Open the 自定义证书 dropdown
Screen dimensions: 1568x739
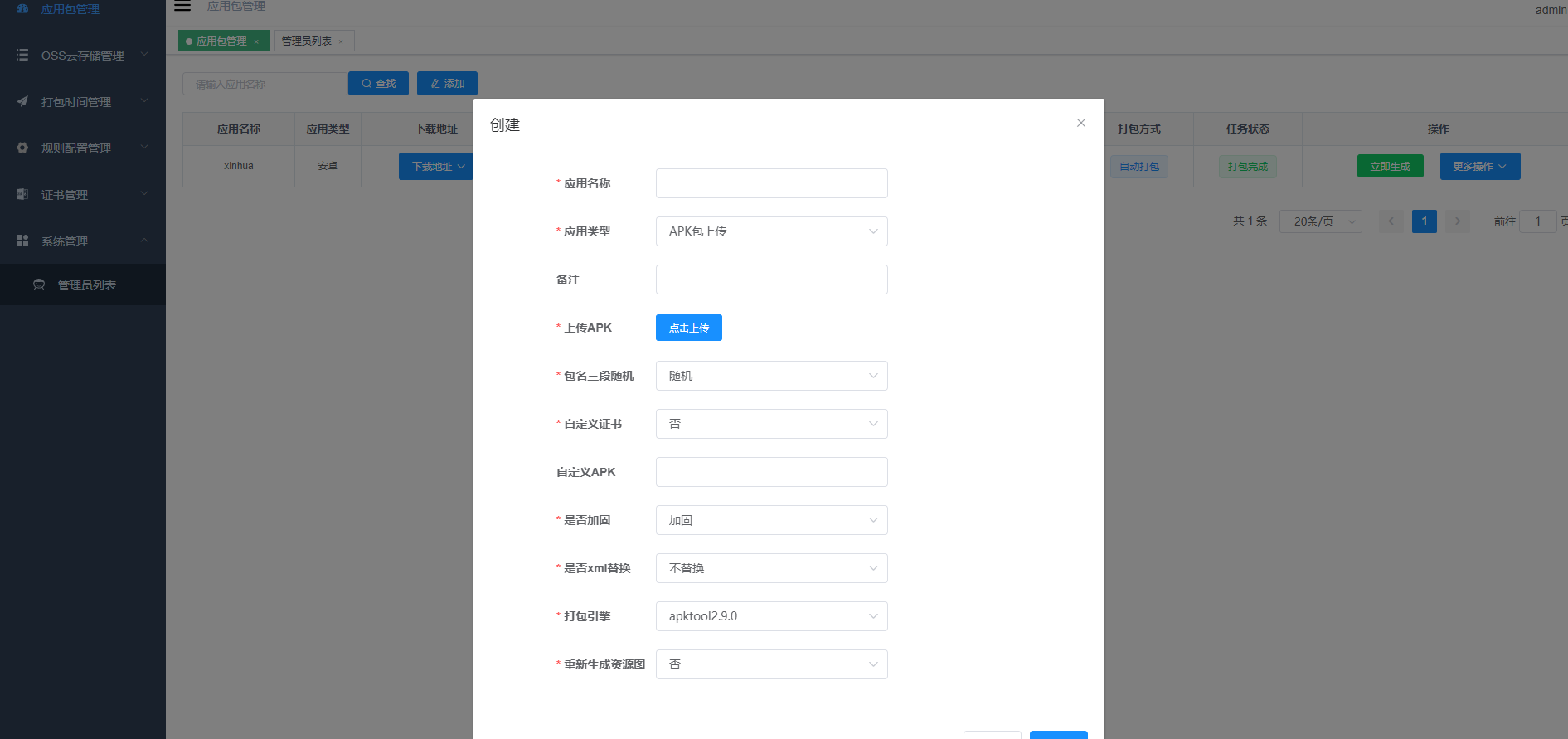click(771, 424)
